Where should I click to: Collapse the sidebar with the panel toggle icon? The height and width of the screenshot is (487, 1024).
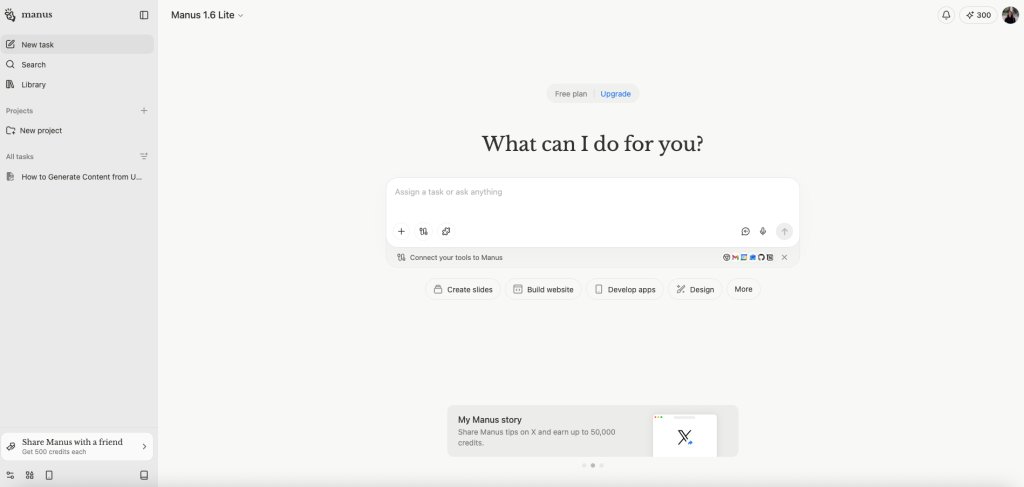(144, 15)
